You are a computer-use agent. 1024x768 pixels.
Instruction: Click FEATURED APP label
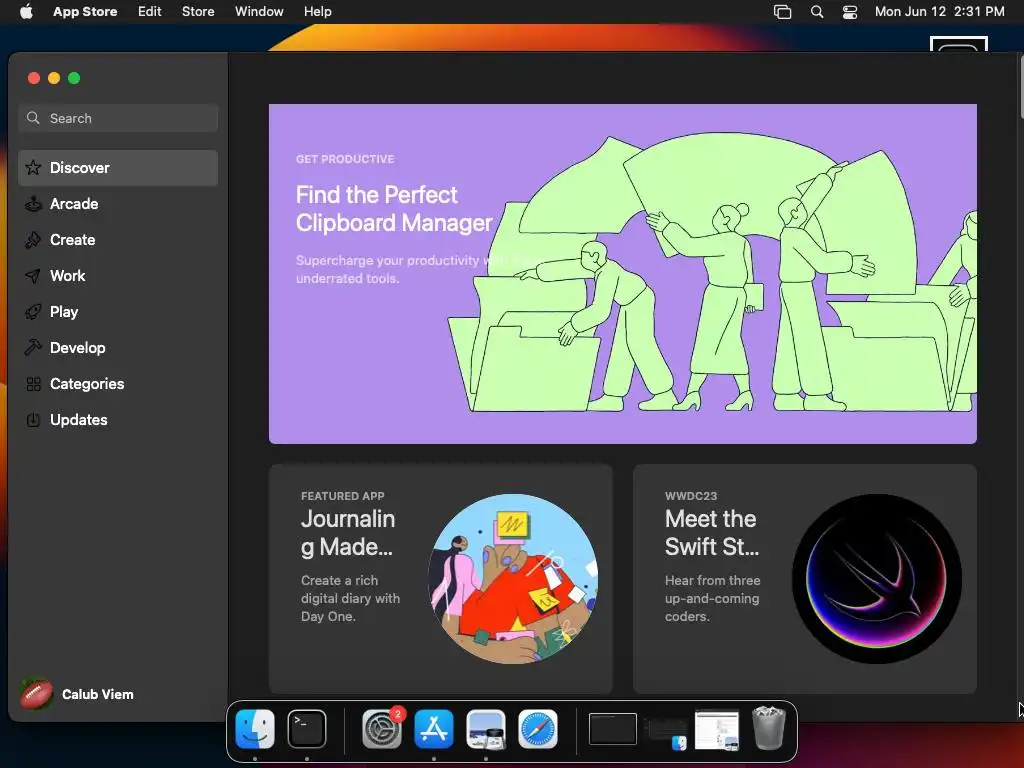342,496
